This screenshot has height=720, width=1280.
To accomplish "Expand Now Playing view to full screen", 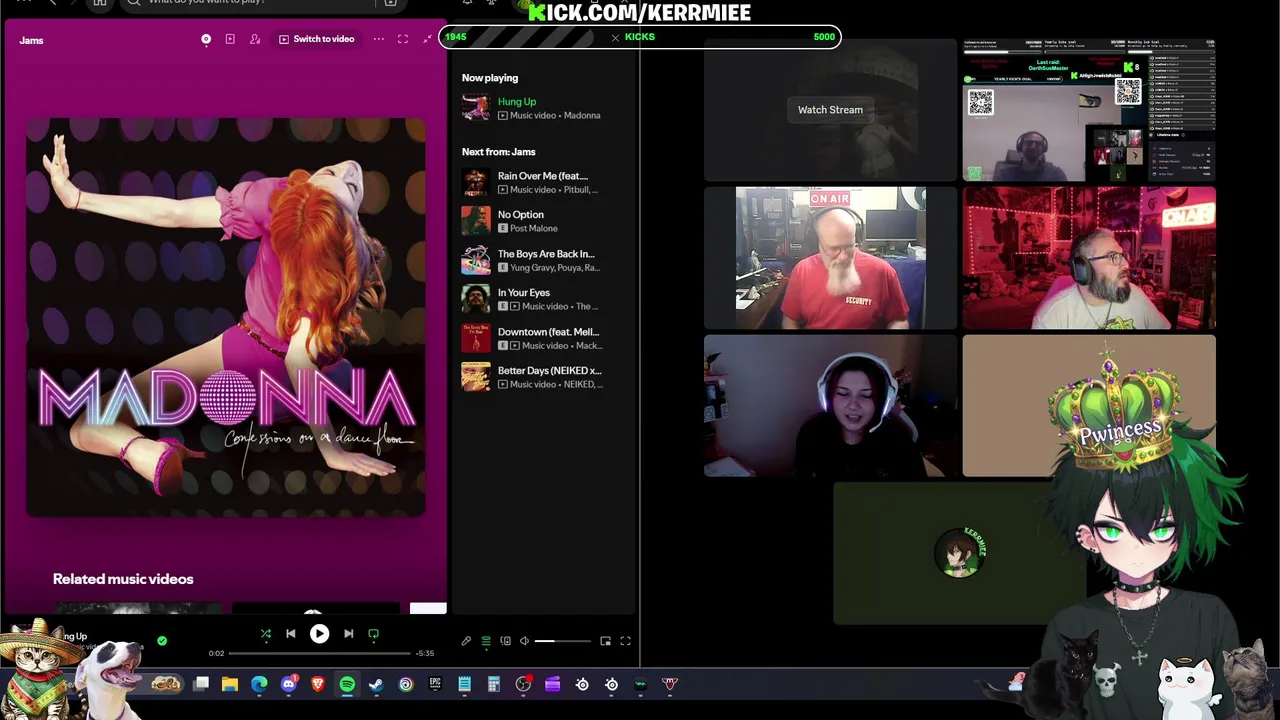I will [403, 39].
